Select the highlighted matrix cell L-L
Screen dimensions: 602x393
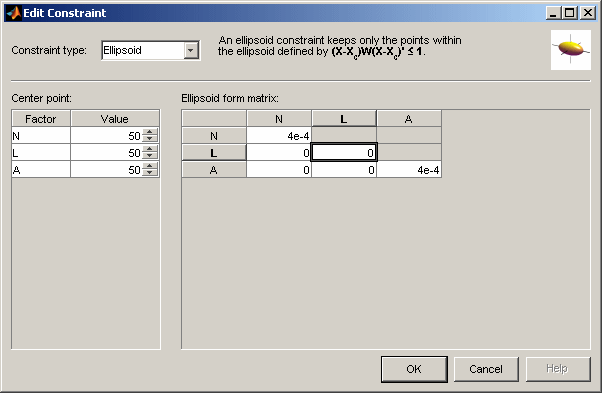coord(344,153)
